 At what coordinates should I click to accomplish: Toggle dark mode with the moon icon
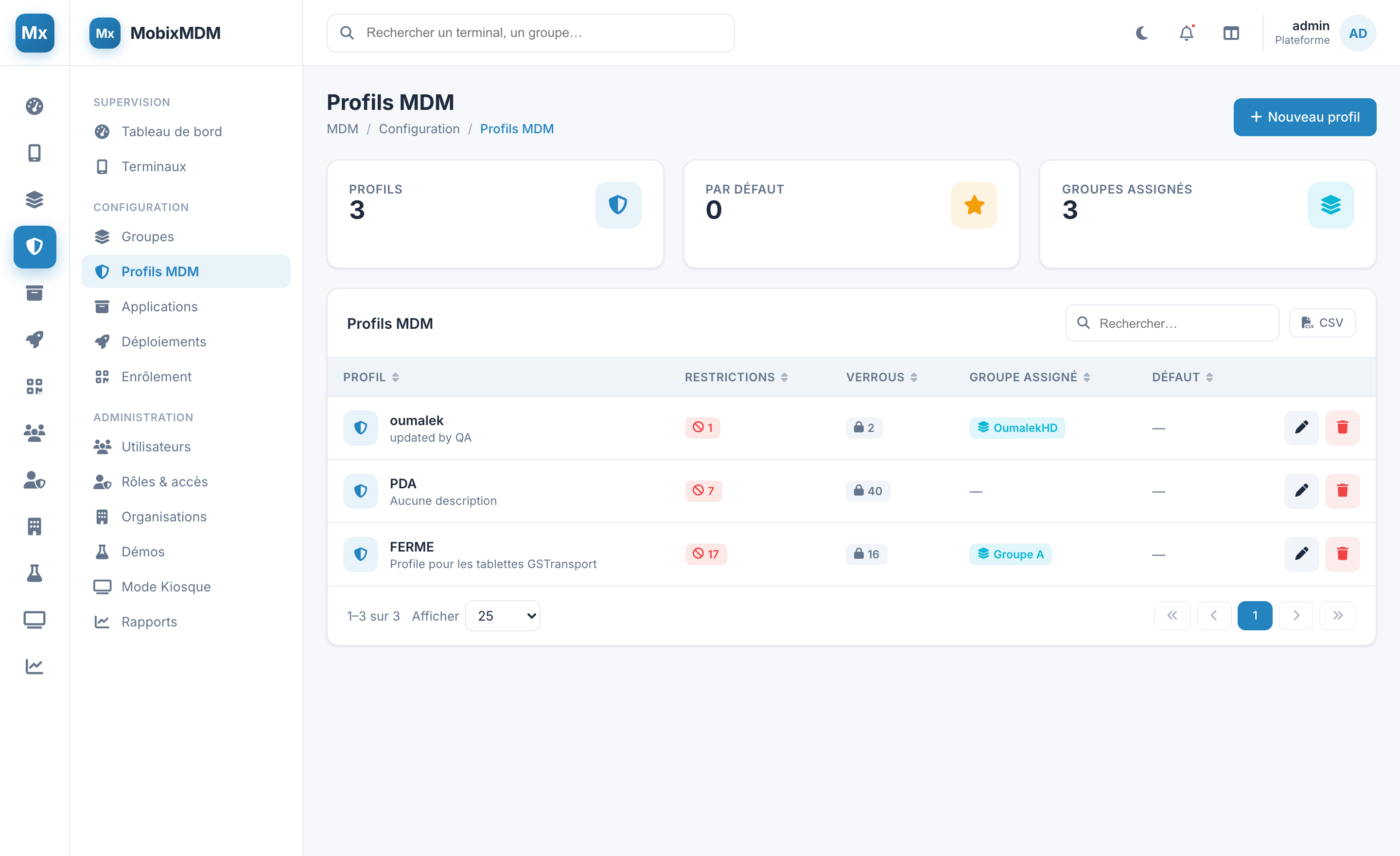pyautogui.click(x=1142, y=33)
